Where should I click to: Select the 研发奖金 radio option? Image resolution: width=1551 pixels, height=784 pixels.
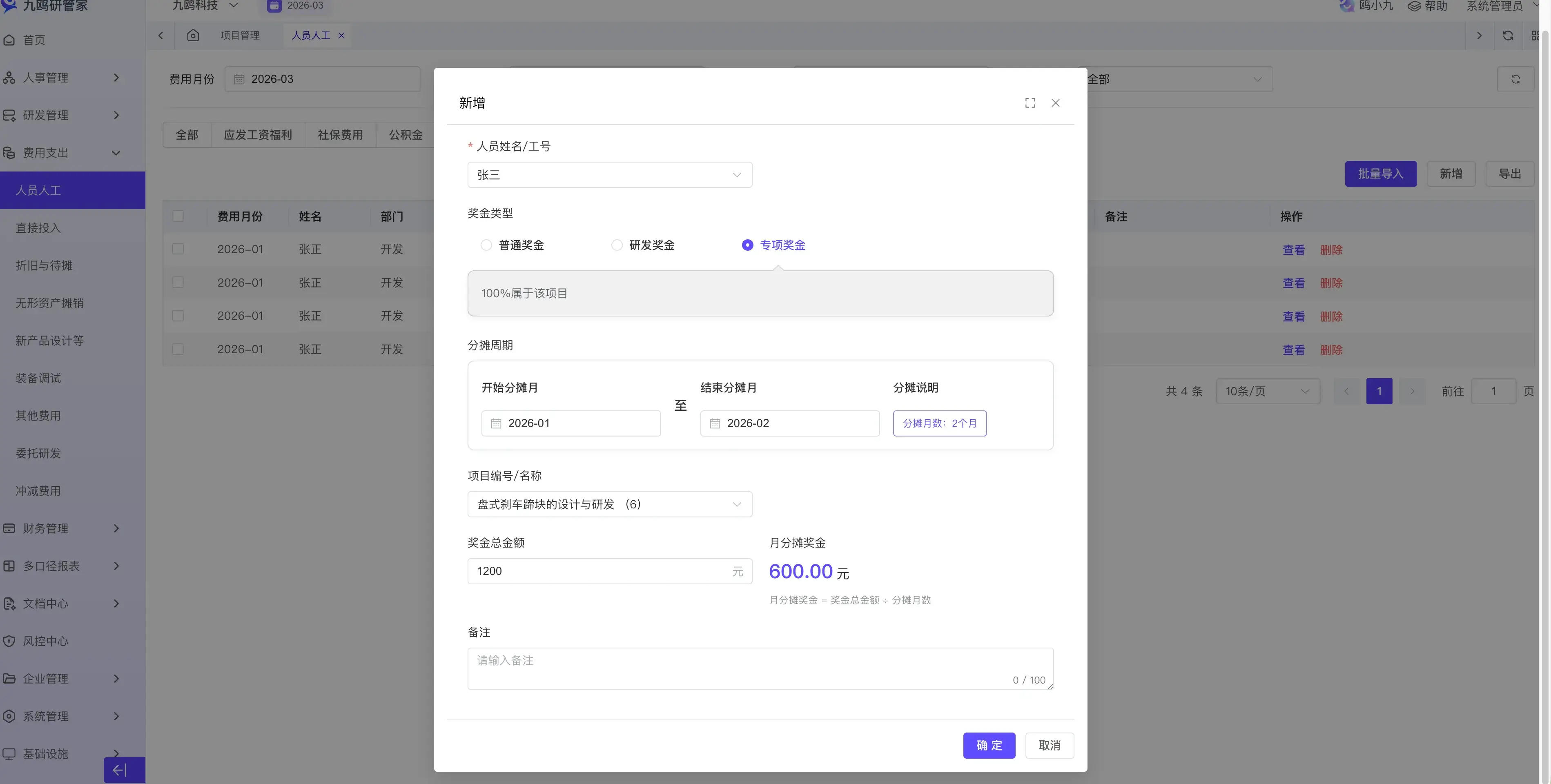pyautogui.click(x=617, y=245)
